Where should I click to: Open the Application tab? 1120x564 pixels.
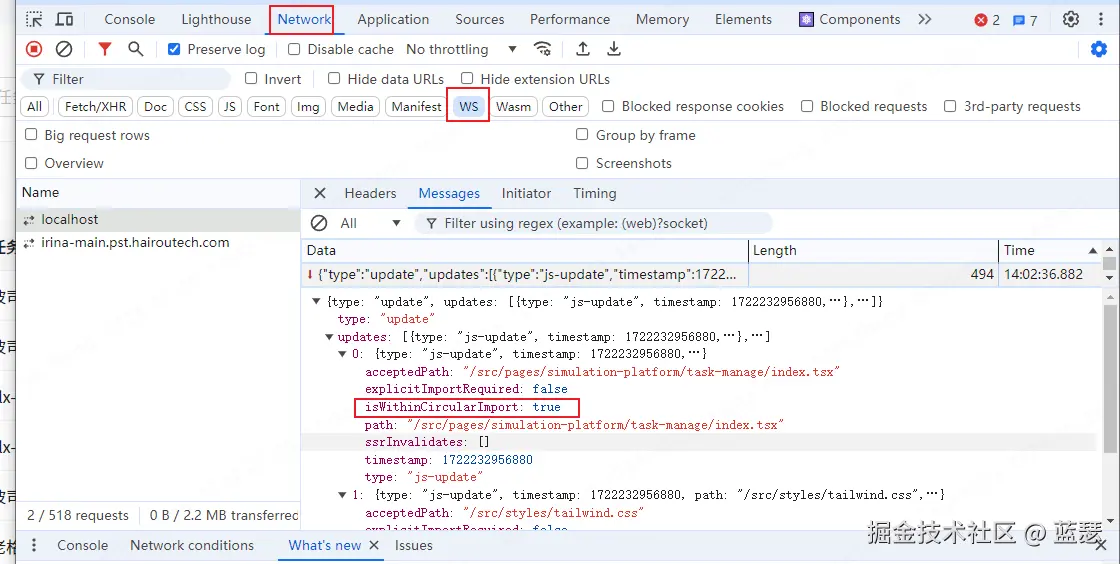[x=393, y=19]
